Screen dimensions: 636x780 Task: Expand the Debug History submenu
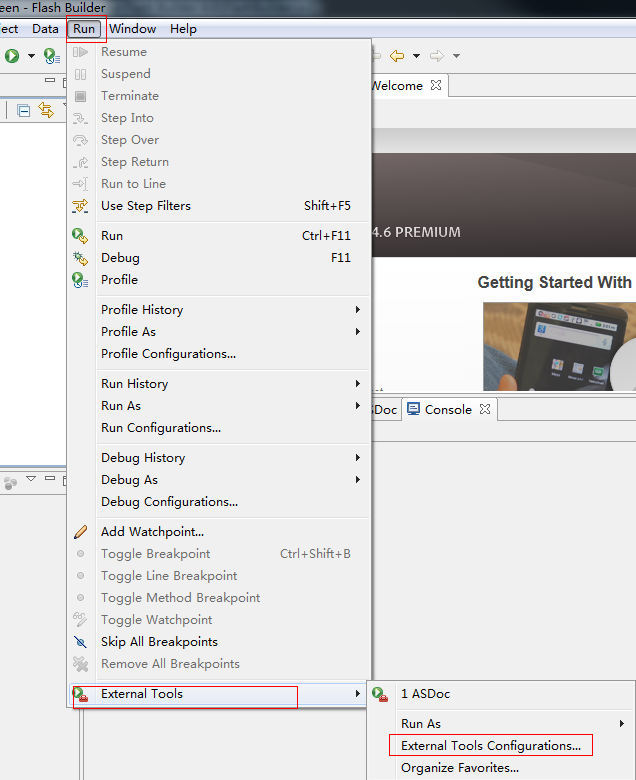click(219, 458)
